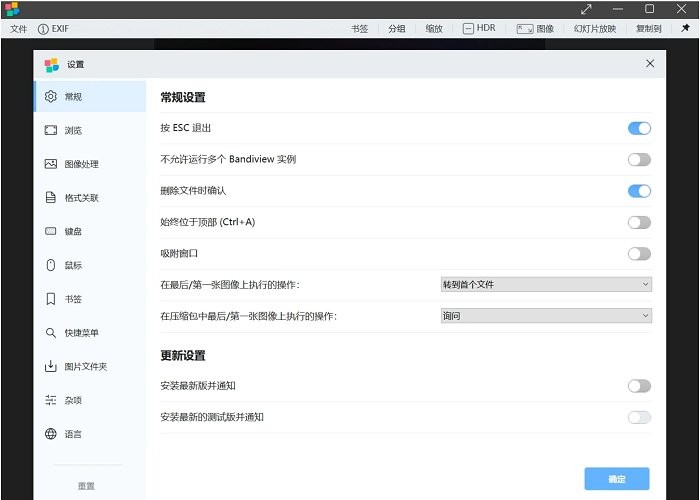700x500 pixels.
Task: Enable the 安装最新版并通知 toggle
Action: coord(639,386)
